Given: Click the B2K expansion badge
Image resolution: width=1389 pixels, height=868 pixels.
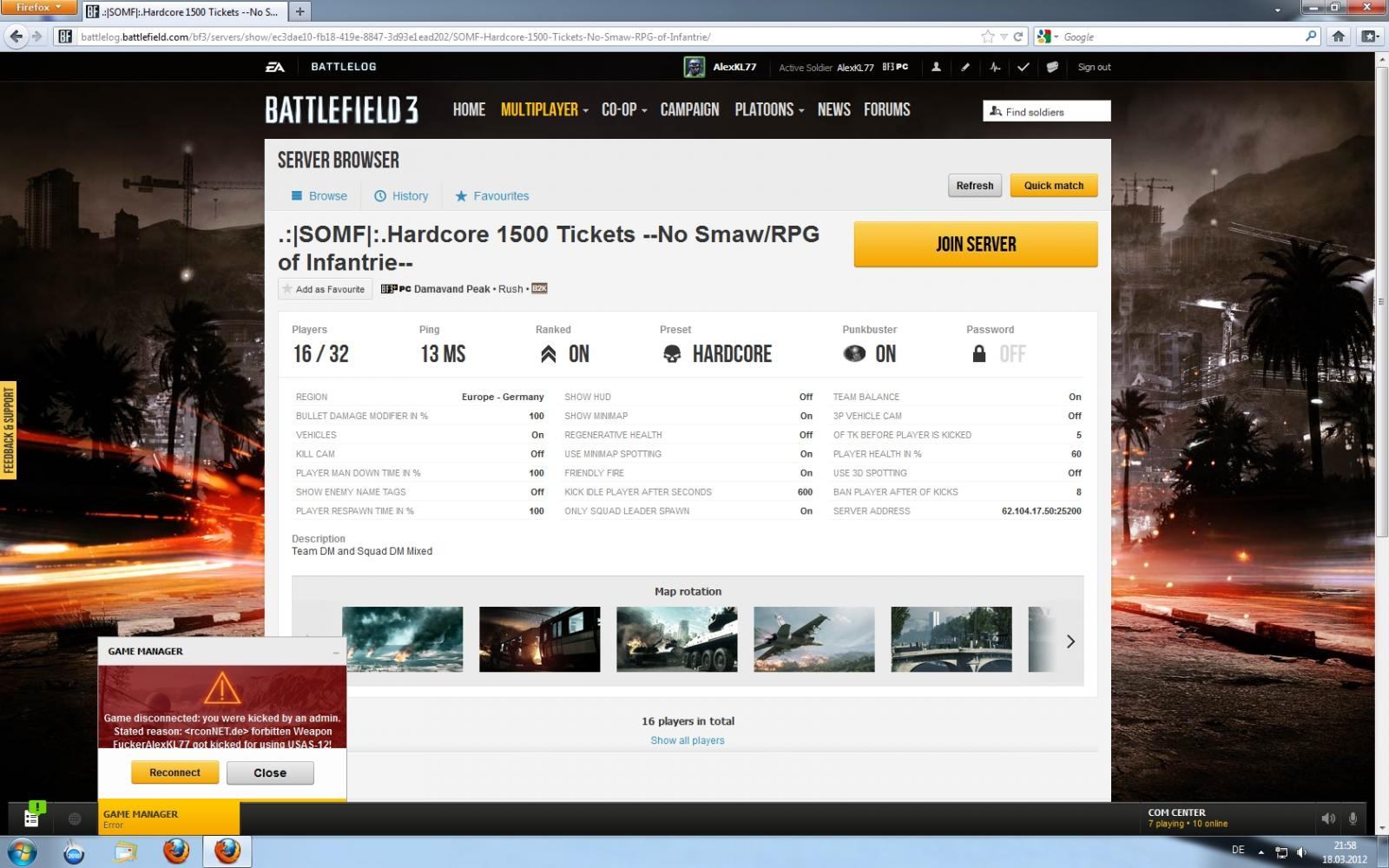Looking at the screenshot, I should tap(539, 289).
